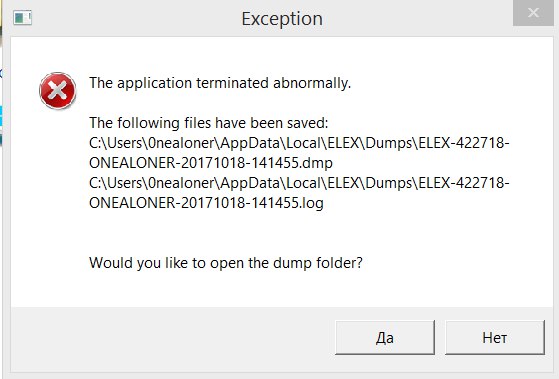Click the second ELEX Dumps path line
Viewport: 559px width, 379px height.
click(299, 183)
